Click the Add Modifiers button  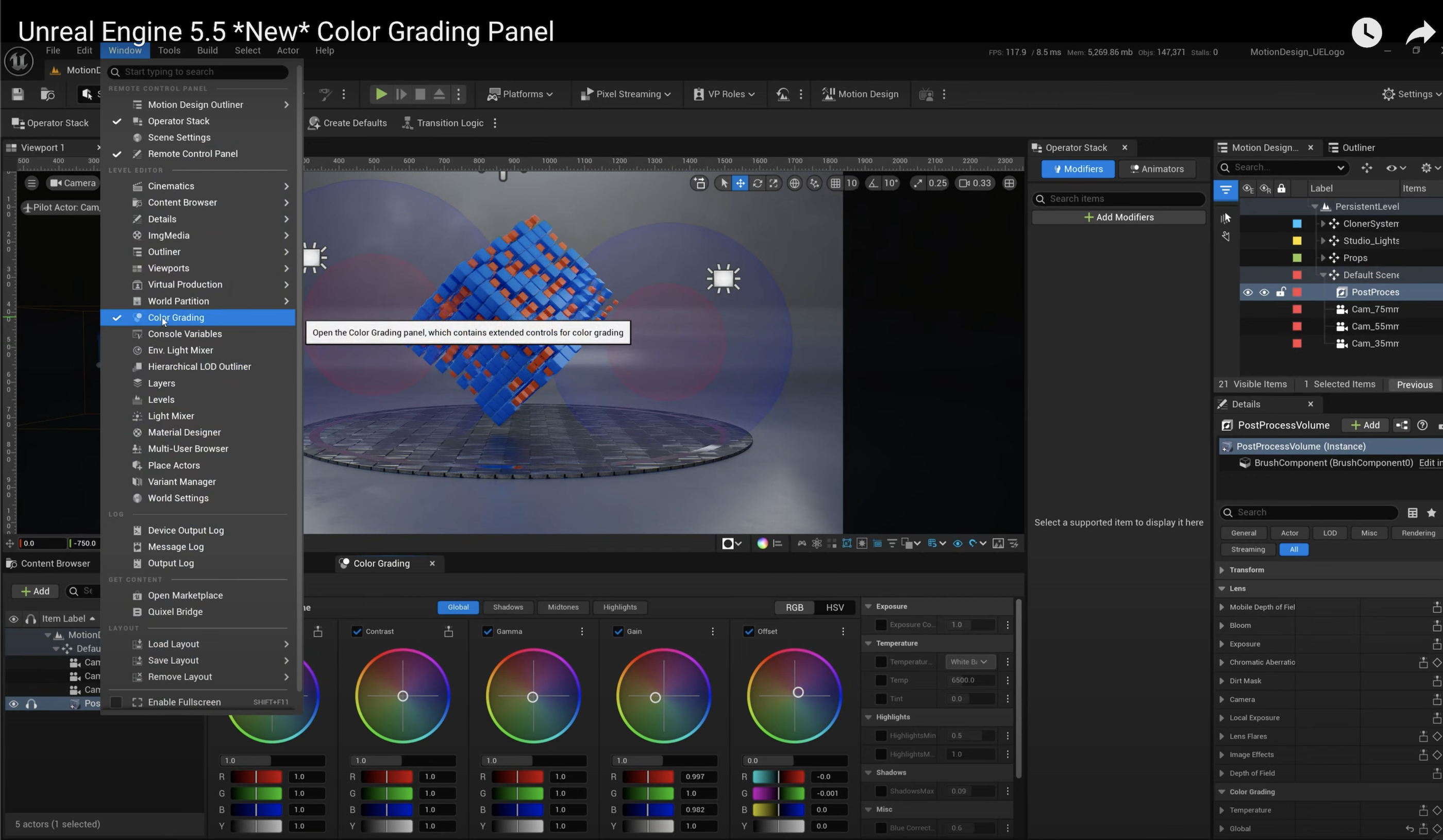(x=1118, y=217)
